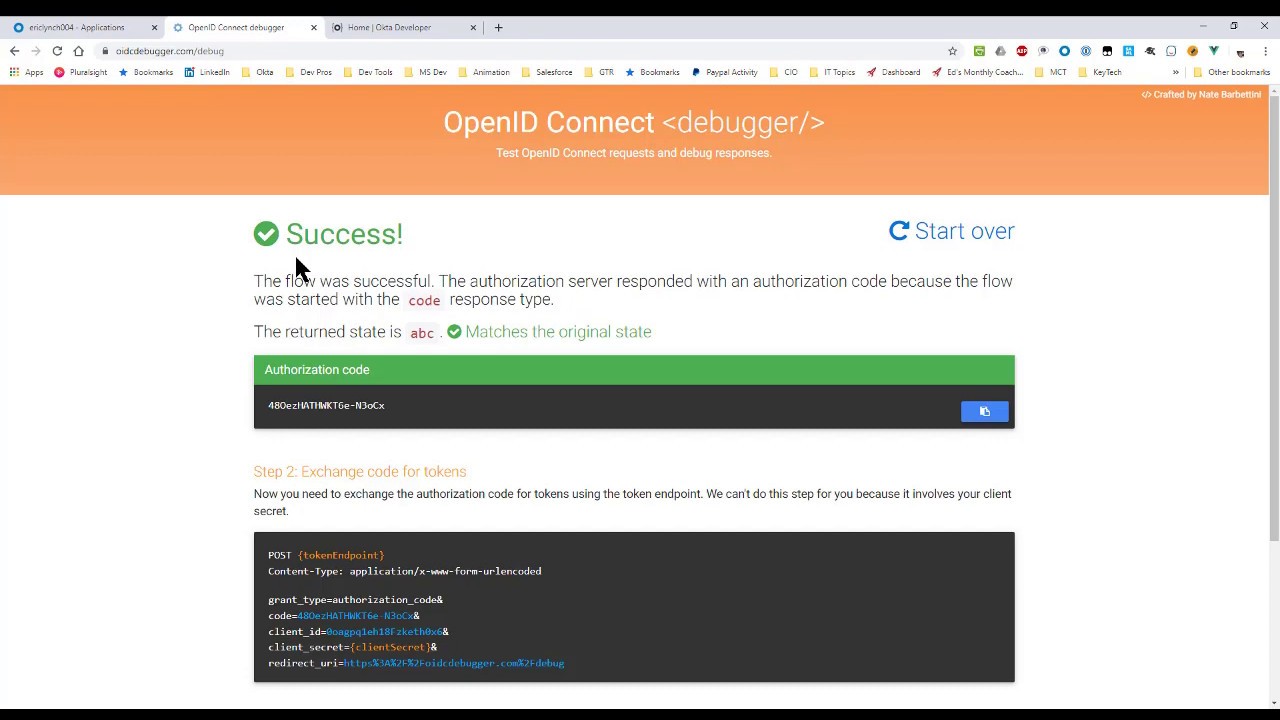
Task: Open the KeyTech bookmarks folder
Action: coord(1099,72)
